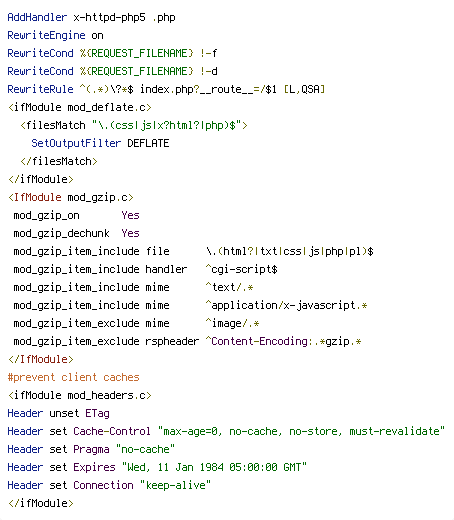The width and height of the screenshot is (454, 520).
Task: Click the IfModule mod_gzip.c opening tag
Action: (x=71, y=197)
